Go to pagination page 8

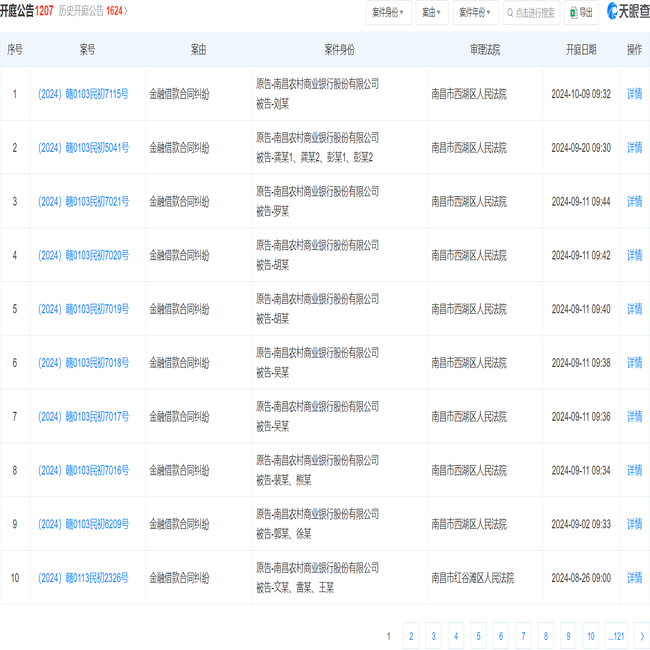[x=546, y=636]
